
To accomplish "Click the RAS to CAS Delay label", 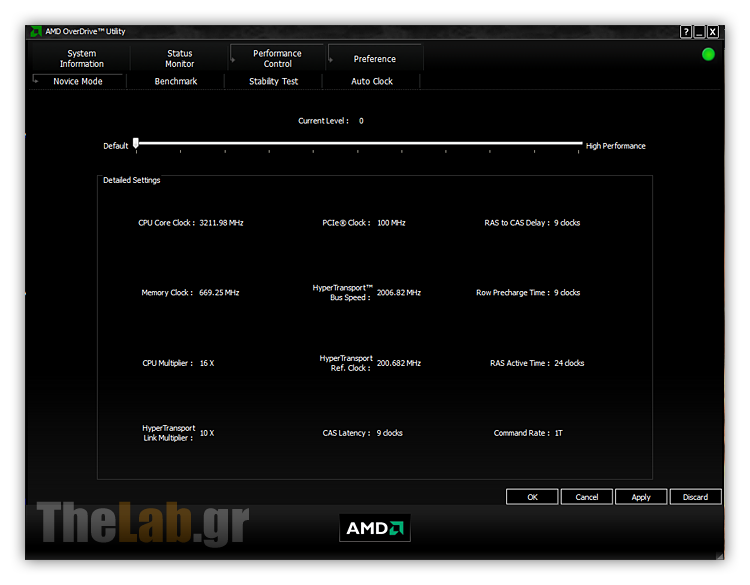I will click(517, 223).
